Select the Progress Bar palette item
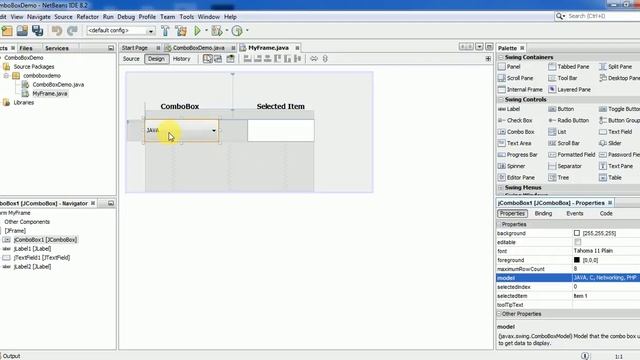This screenshot has height=360, width=640. (518, 155)
